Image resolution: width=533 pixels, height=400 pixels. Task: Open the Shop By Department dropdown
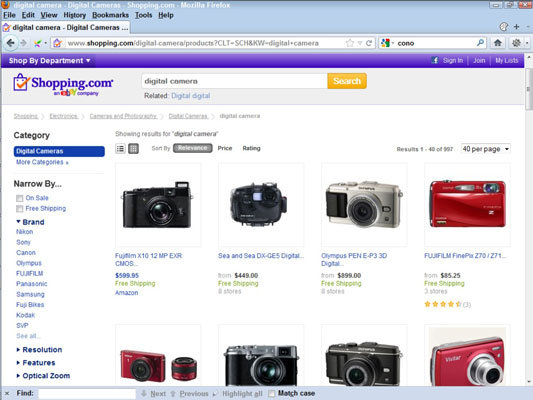(x=50, y=60)
